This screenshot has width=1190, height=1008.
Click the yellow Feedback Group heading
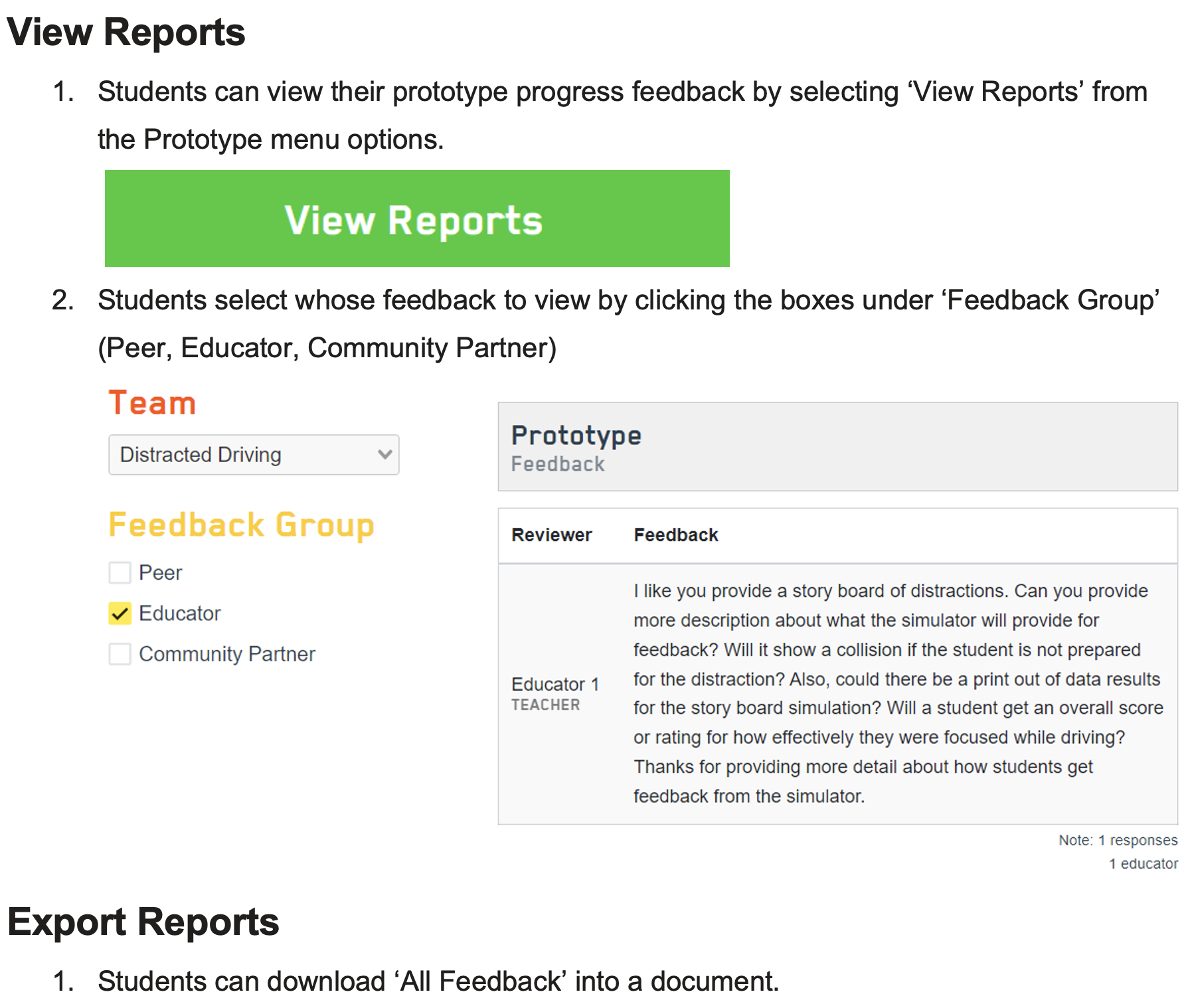pos(241,525)
